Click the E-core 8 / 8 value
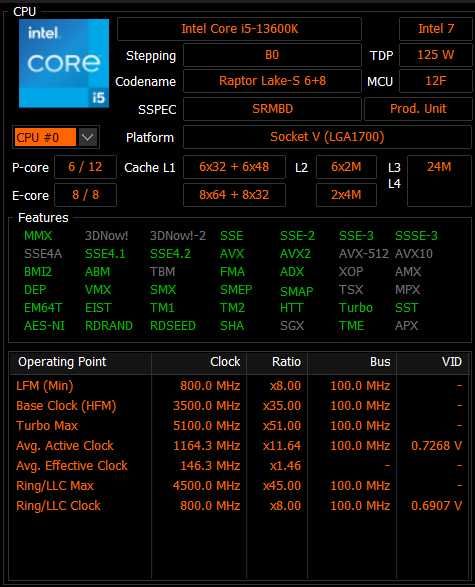The height and width of the screenshot is (587, 475). coord(85,195)
